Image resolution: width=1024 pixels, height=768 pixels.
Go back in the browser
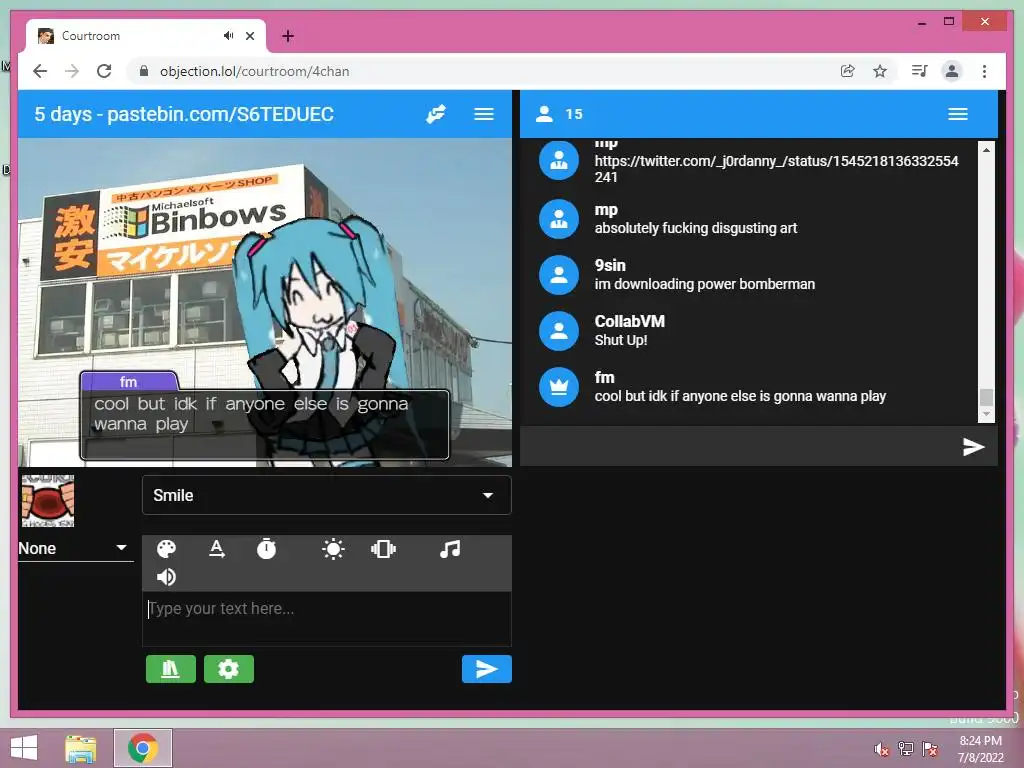point(40,71)
